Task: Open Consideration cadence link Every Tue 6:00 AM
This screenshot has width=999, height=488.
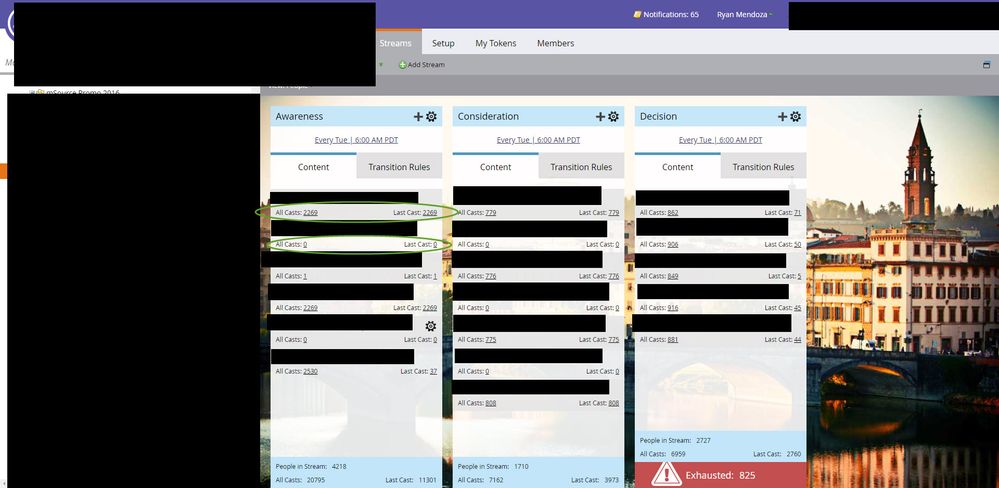Action: coord(538,140)
